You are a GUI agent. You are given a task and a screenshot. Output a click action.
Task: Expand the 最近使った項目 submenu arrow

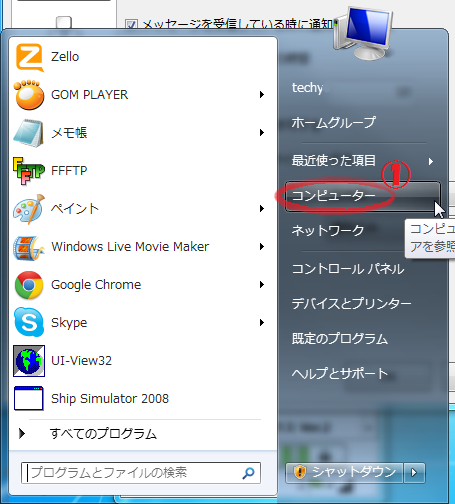pos(431,162)
